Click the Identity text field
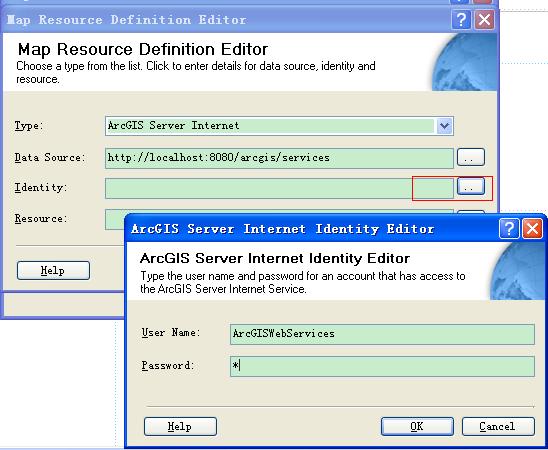Screen dimensions: 548x450 click(279, 188)
